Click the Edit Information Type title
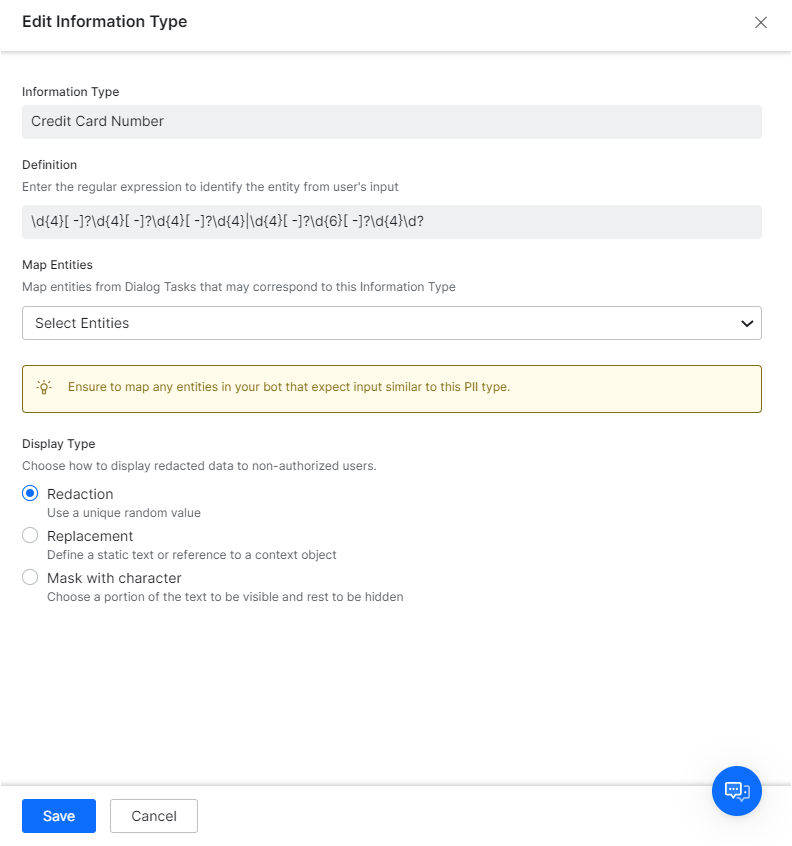This screenshot has height=846, width=792. tap(105, 22)
